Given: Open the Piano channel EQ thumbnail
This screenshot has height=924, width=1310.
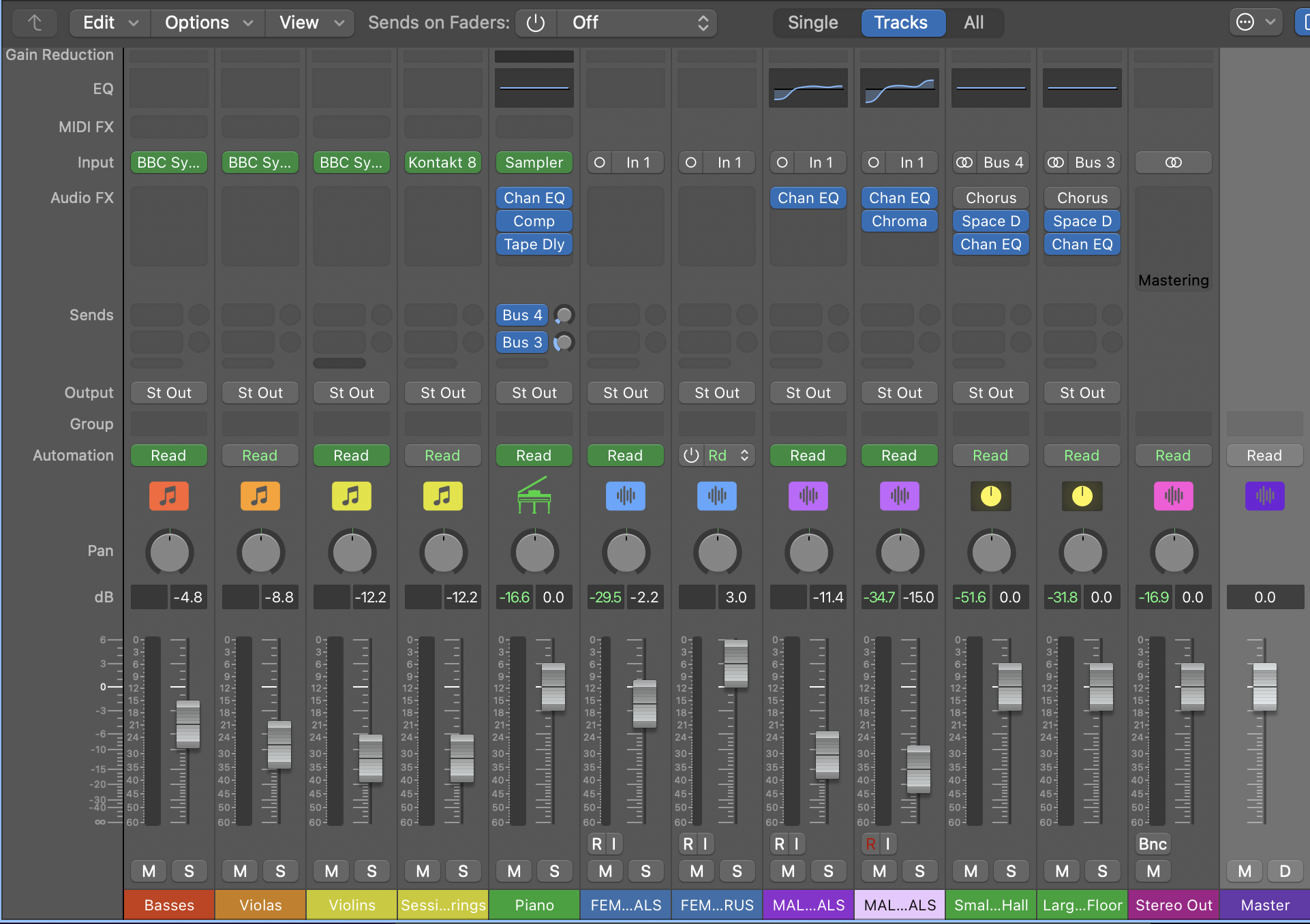Looking at the screenshot, I should (534, 87).
